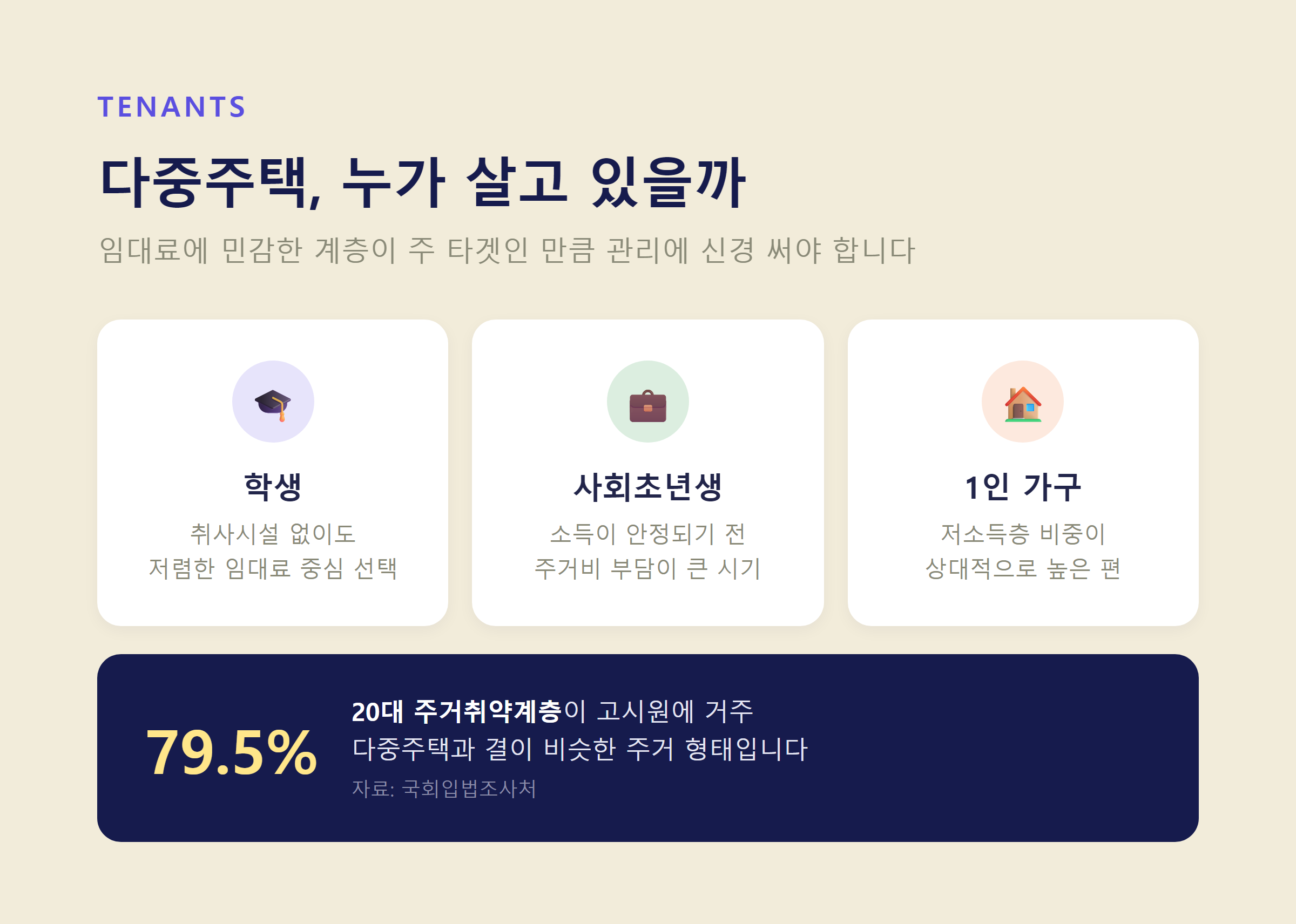Click the briefcase icon
This screenshot has height=924, width=1296.
coord(647,406)
